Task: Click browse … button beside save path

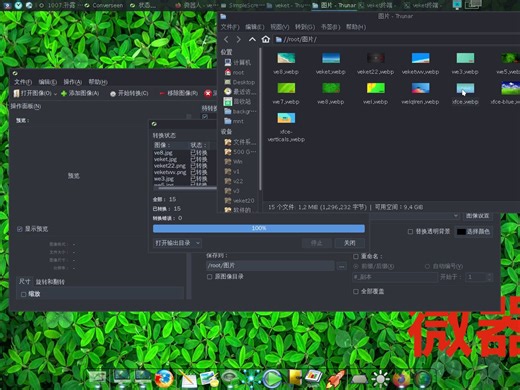Action: point(341,266)
